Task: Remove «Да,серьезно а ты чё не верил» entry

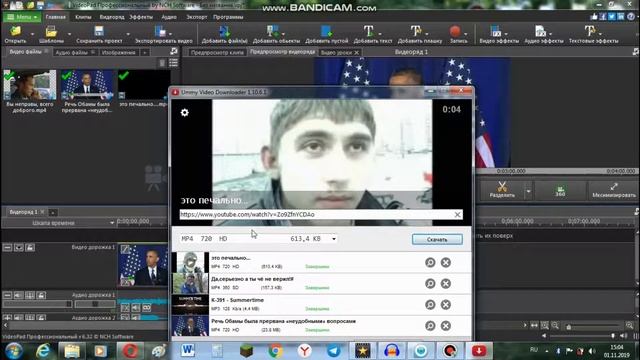Action: (446, 284)
